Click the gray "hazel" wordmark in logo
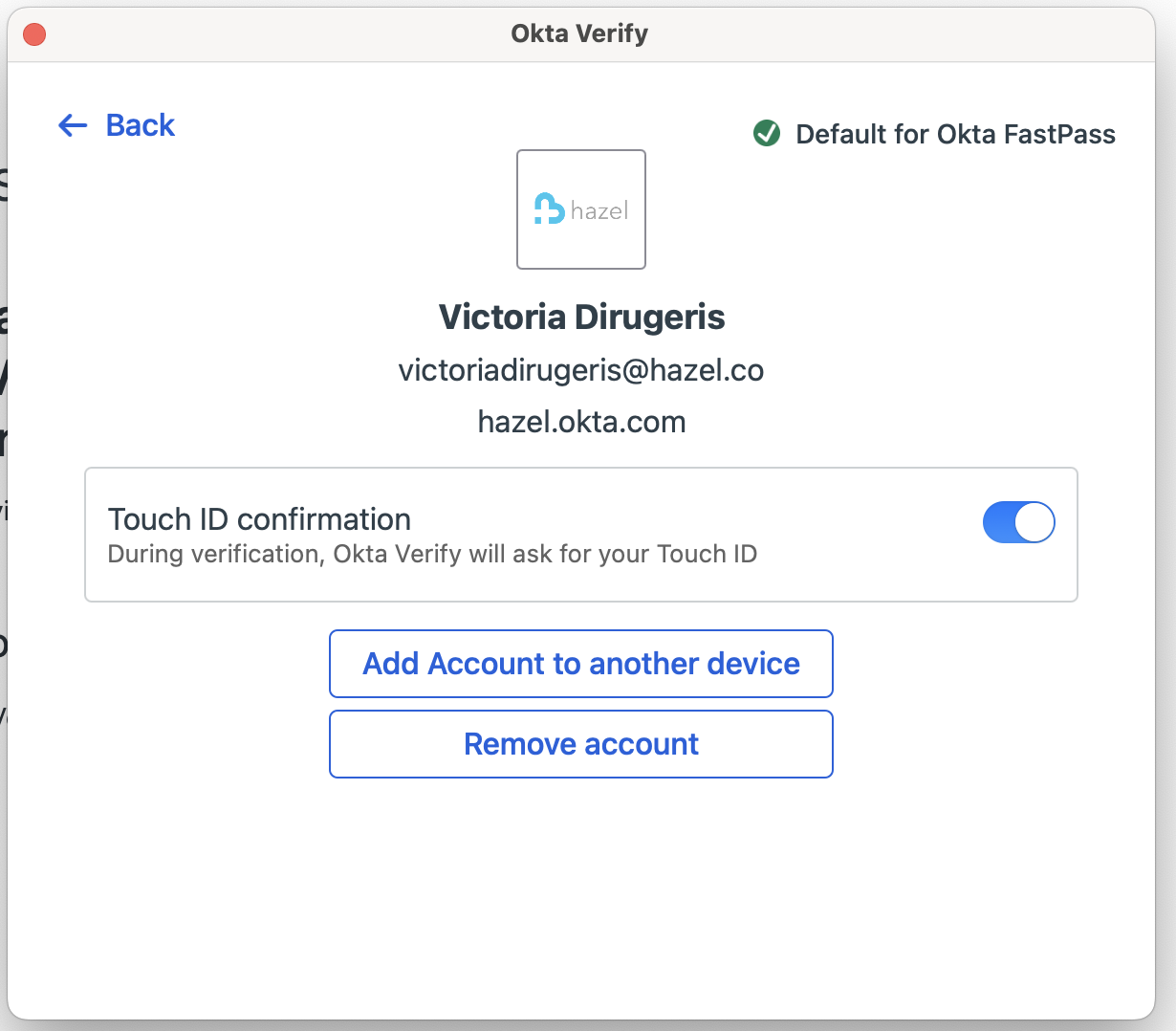Viewport: 1176px width, 1031px height. pos(599,210)
